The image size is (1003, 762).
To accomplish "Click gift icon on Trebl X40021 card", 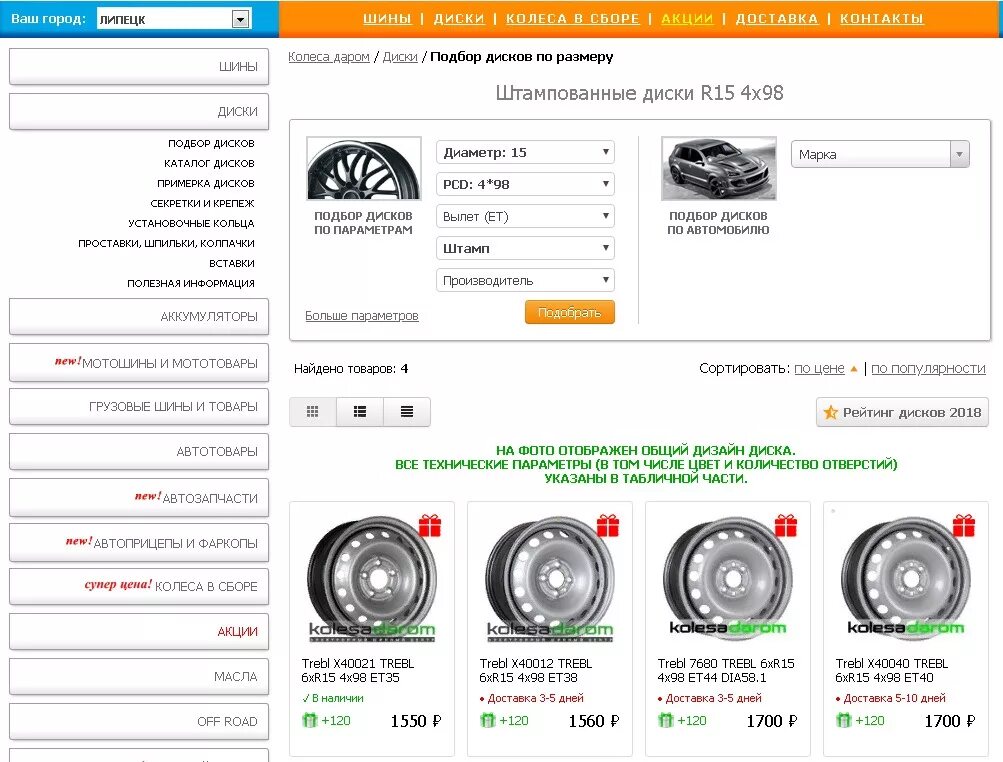I will [430, 525].
